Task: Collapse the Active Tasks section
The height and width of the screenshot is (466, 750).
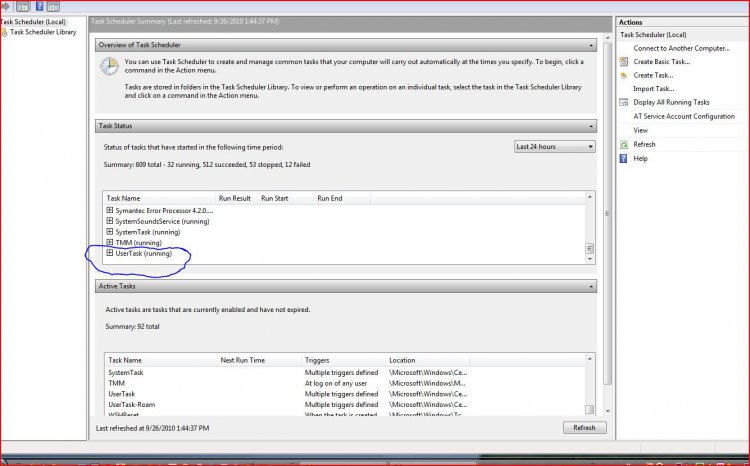Action: point(591,286)
